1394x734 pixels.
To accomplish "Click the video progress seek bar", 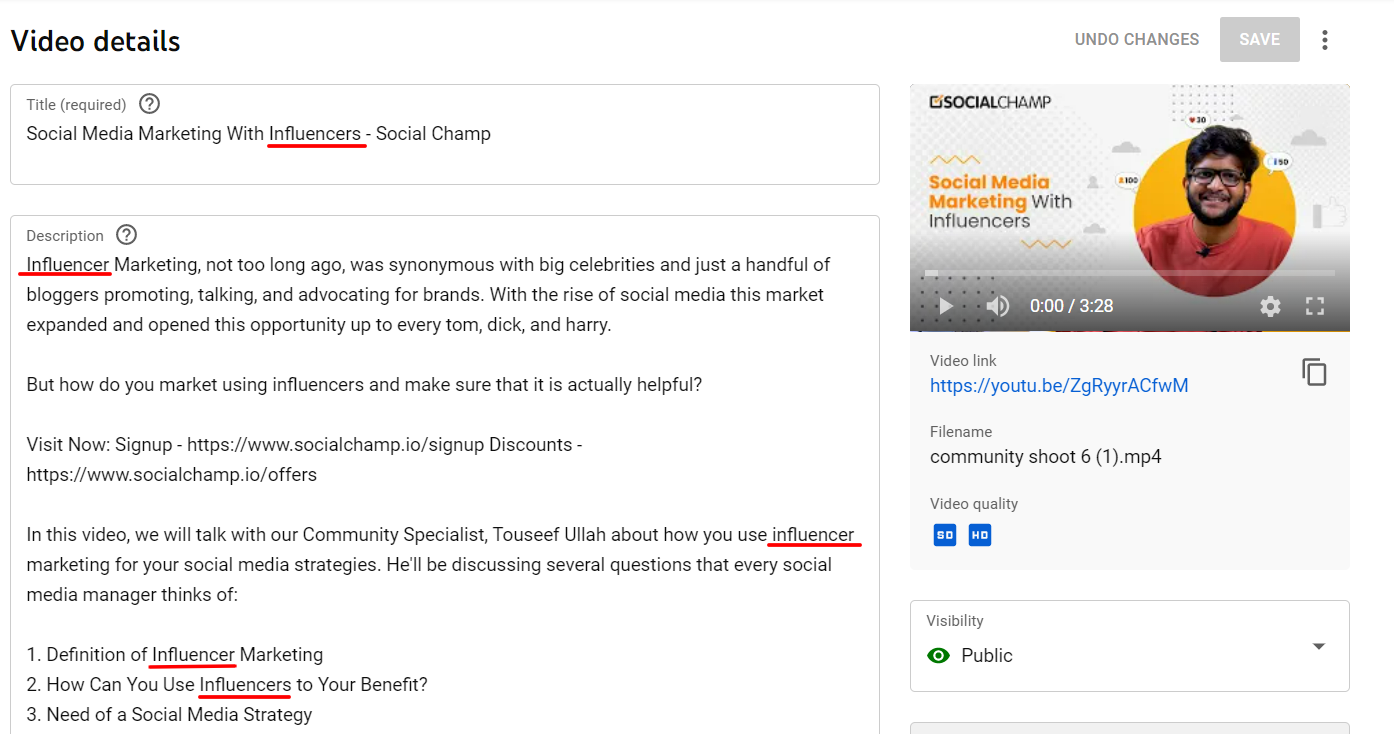I will coord(1129,272).
